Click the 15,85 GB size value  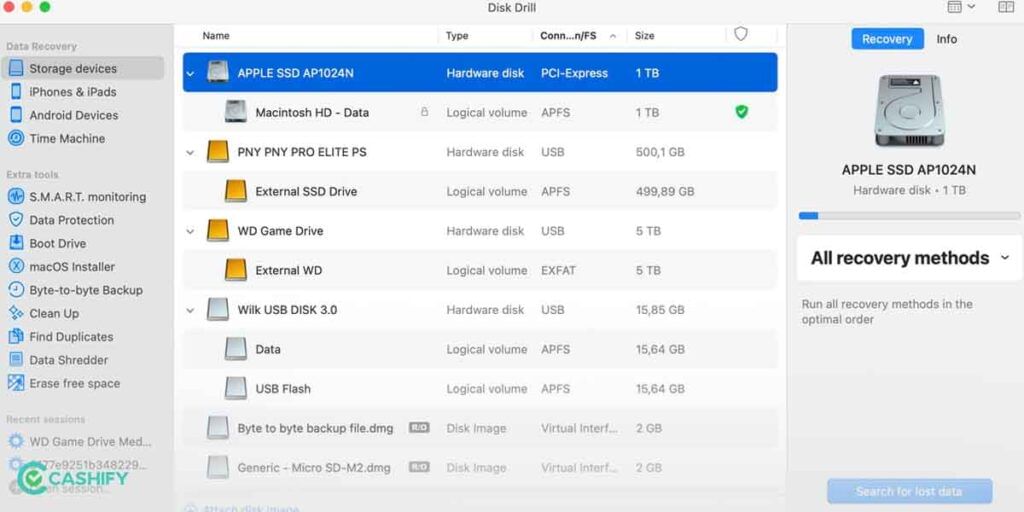tap(660, 310)
